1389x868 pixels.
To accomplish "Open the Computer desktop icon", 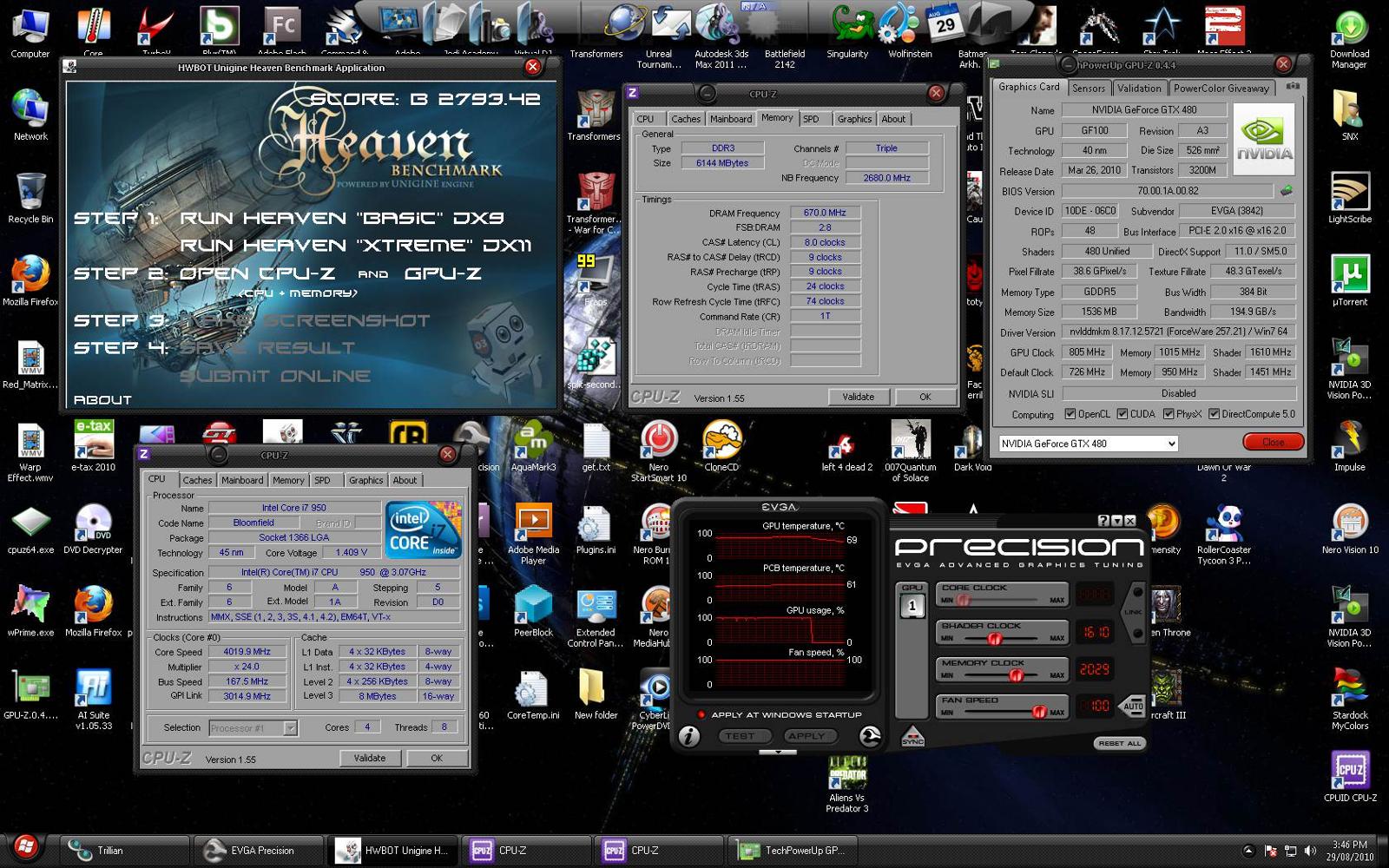I will 30,33.
